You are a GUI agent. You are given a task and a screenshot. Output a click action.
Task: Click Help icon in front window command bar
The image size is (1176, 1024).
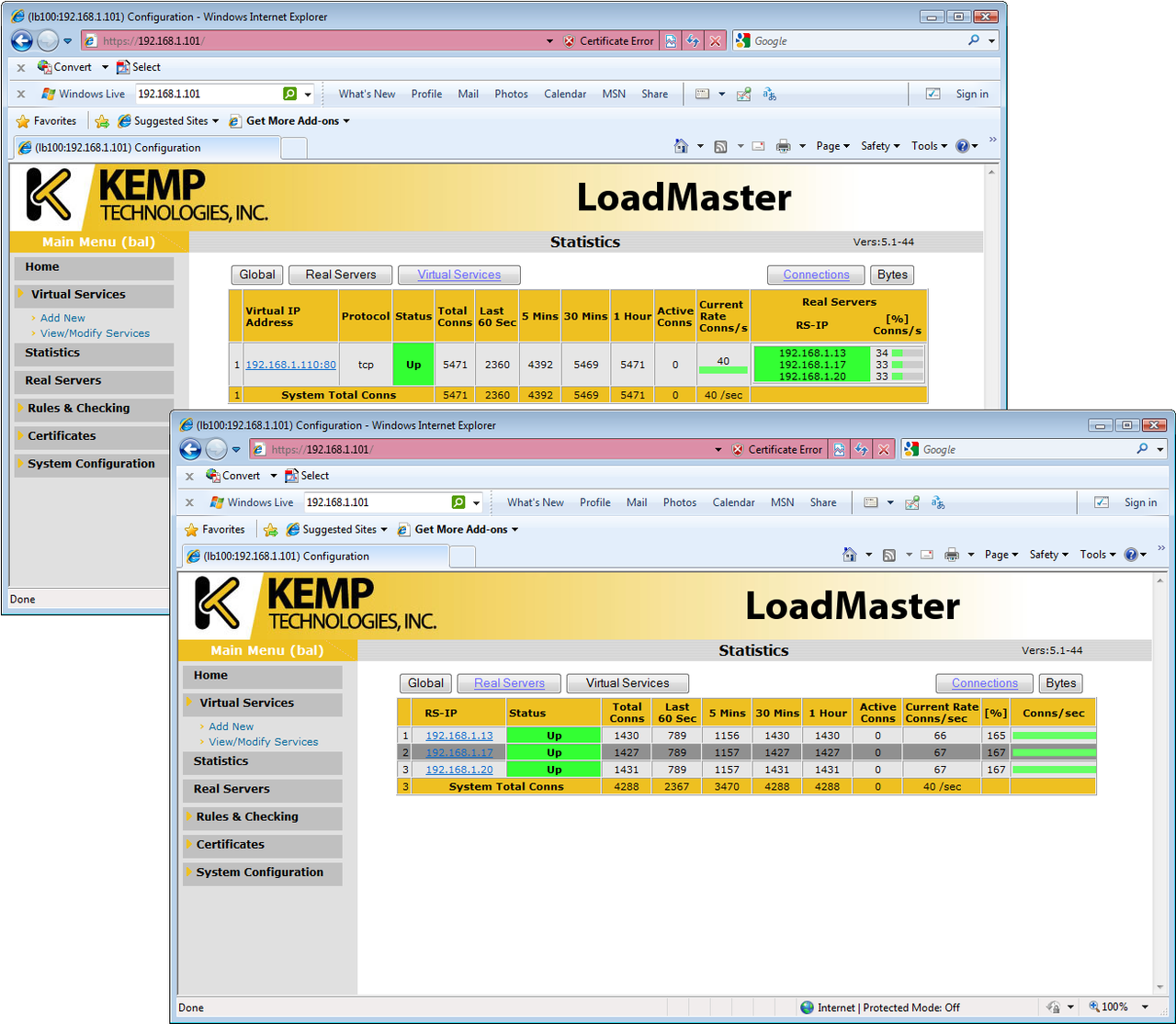[1131, 555]
